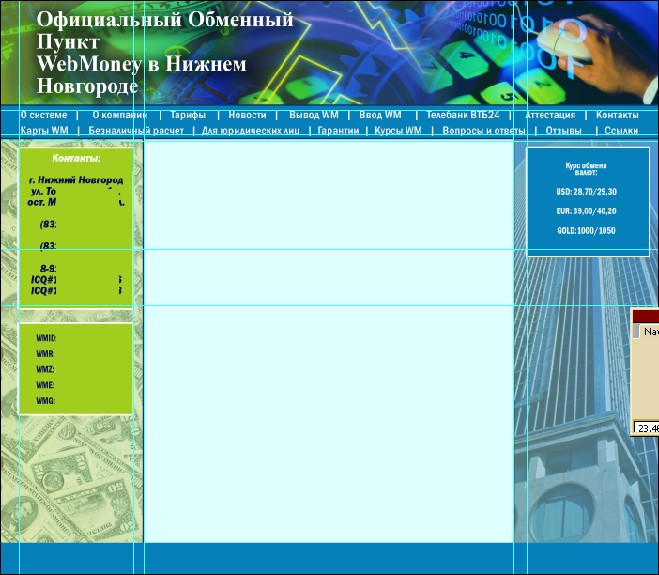Click the numeric field showing 23.4
Image resolution: width=659 pixels, height=575 pixels.
(646, 428)
